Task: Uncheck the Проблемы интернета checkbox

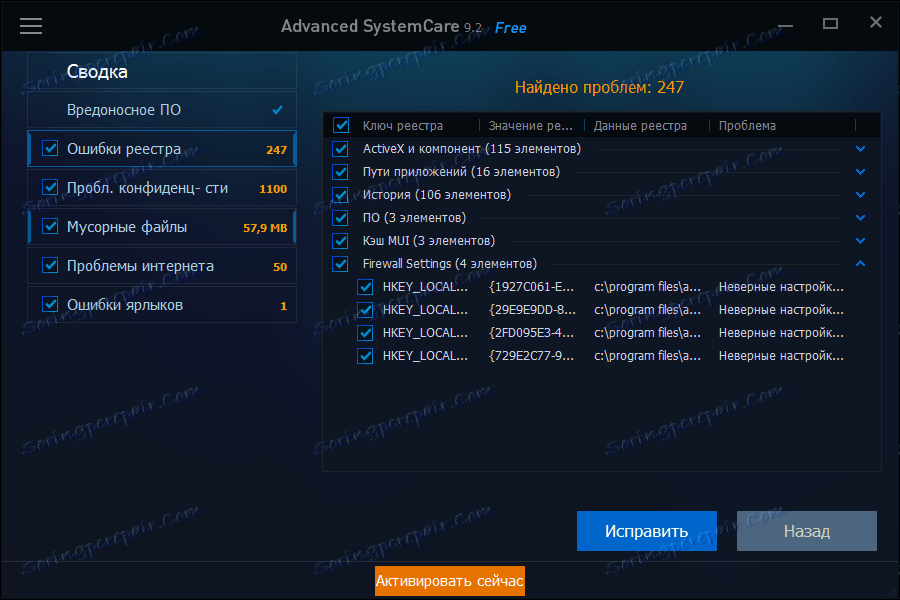Action: 51,266
